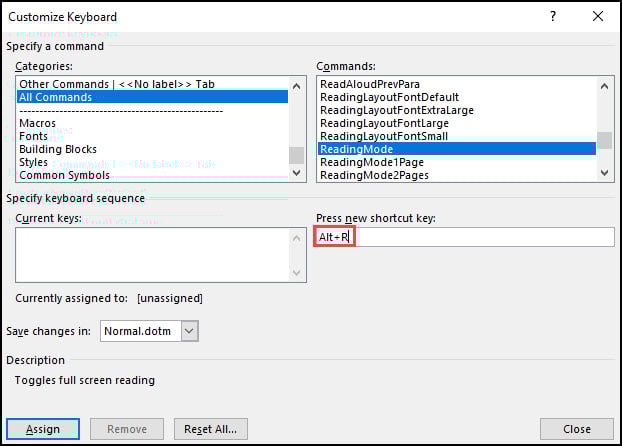Click the X icon in title bar

pos(598,16)
